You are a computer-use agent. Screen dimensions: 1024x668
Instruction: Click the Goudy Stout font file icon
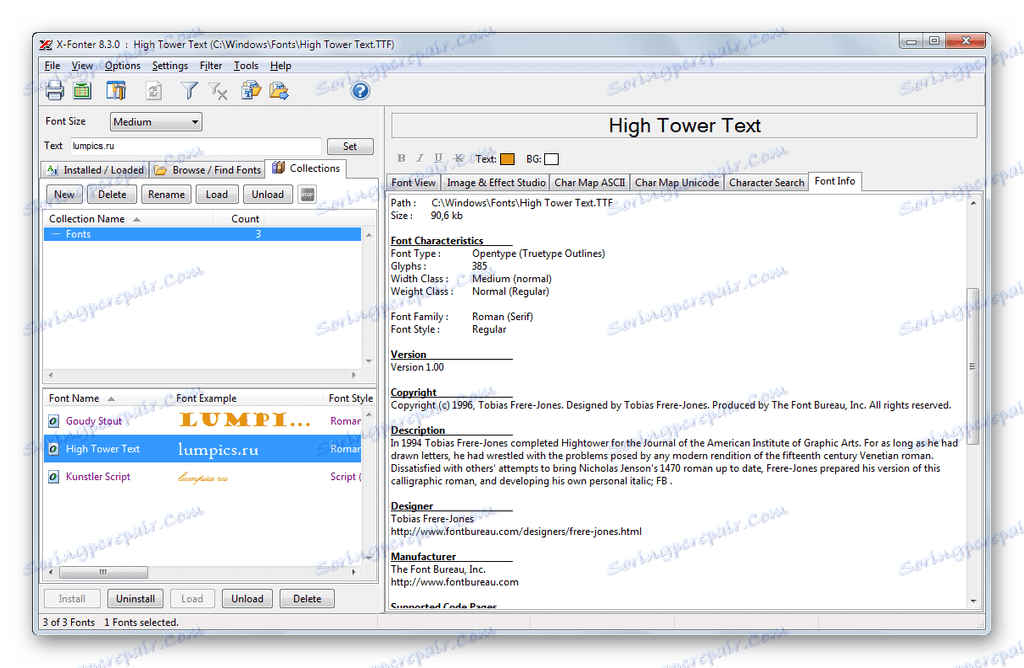(x=54, y=421)
